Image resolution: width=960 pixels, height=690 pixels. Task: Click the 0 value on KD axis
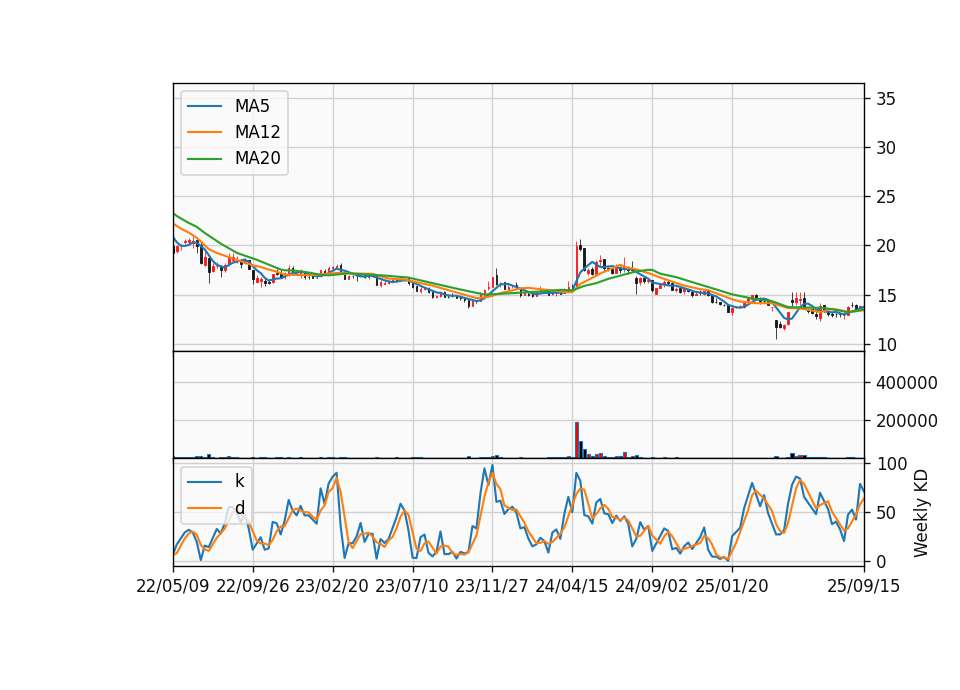click(x=881, y=561)
